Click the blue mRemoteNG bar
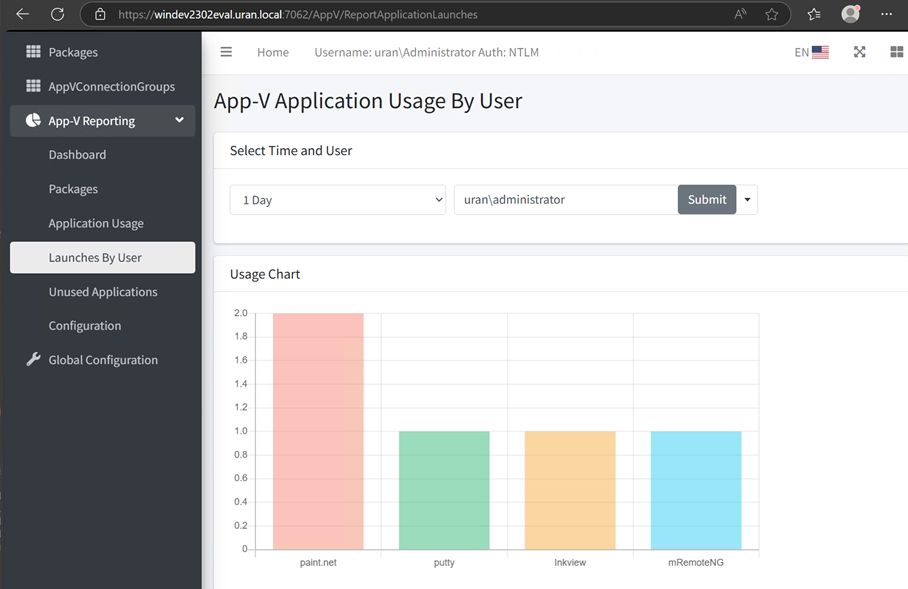 [x=696, y=490]
